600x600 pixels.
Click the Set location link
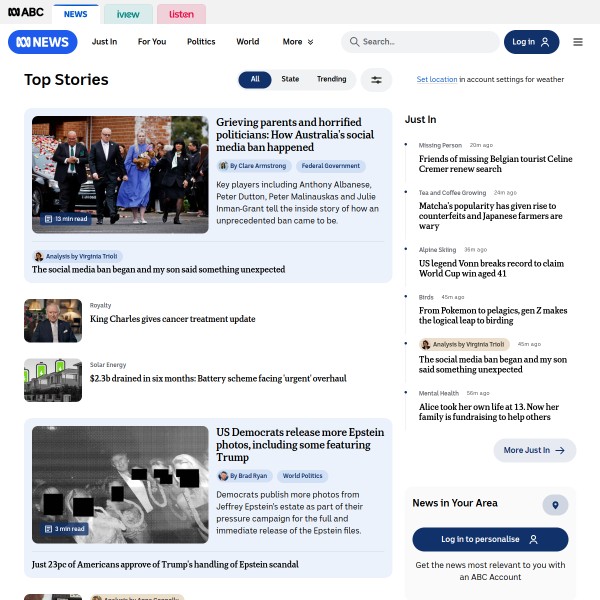point(437,79)
